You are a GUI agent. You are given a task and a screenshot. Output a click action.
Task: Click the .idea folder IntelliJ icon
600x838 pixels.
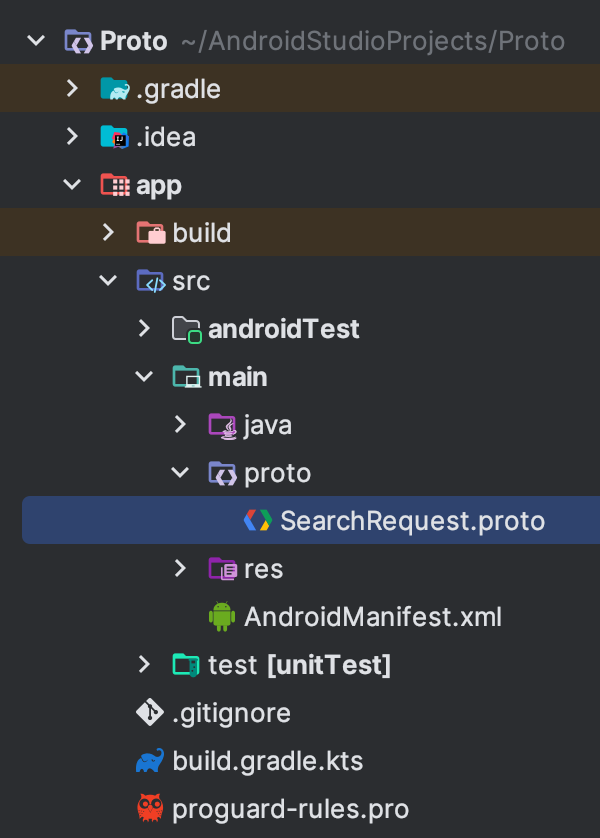tap(115, 137)
